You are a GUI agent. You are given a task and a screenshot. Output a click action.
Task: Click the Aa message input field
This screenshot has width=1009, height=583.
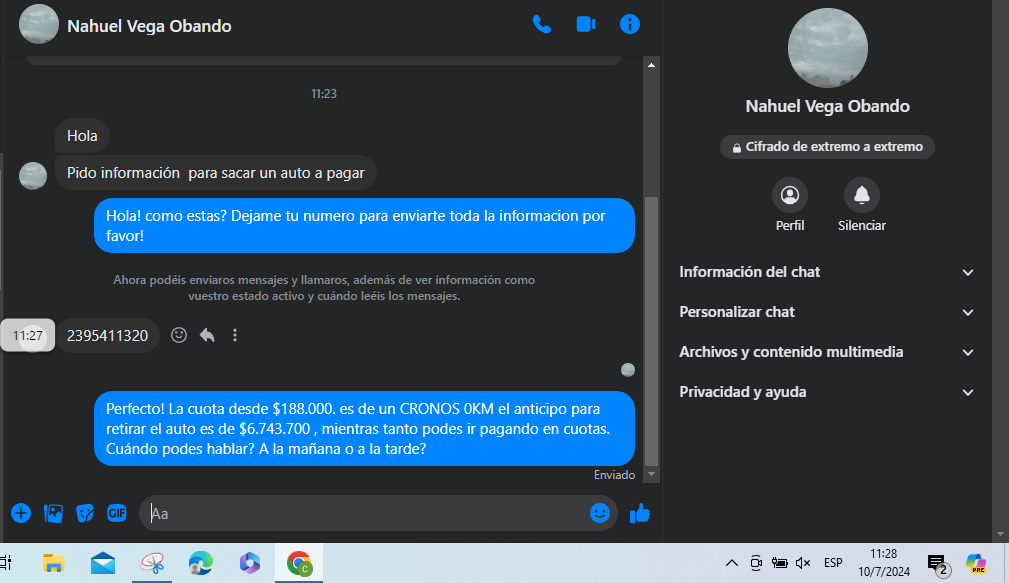click(x=365, y=513)
